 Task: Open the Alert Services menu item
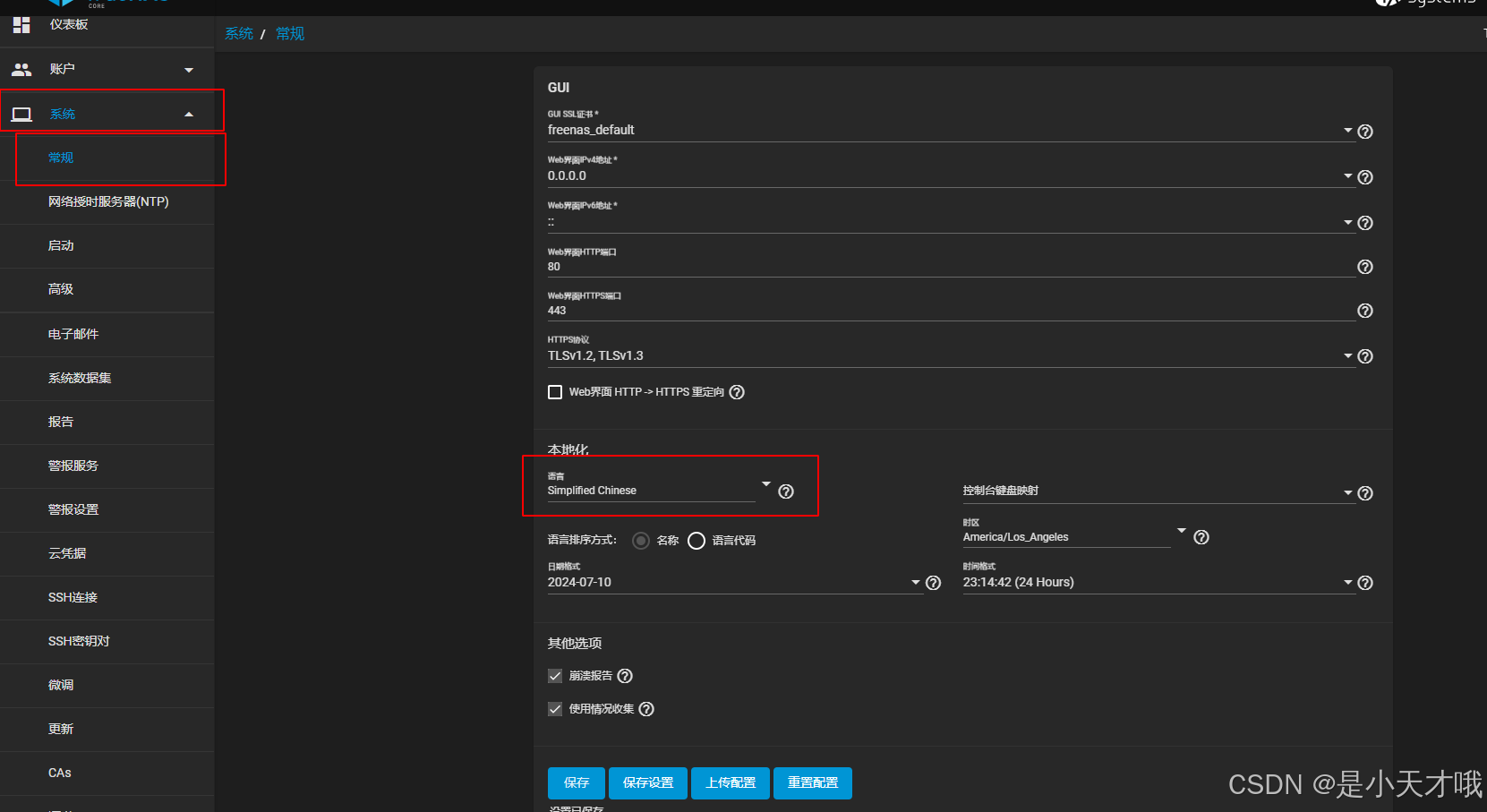click(x=107, y=466)
